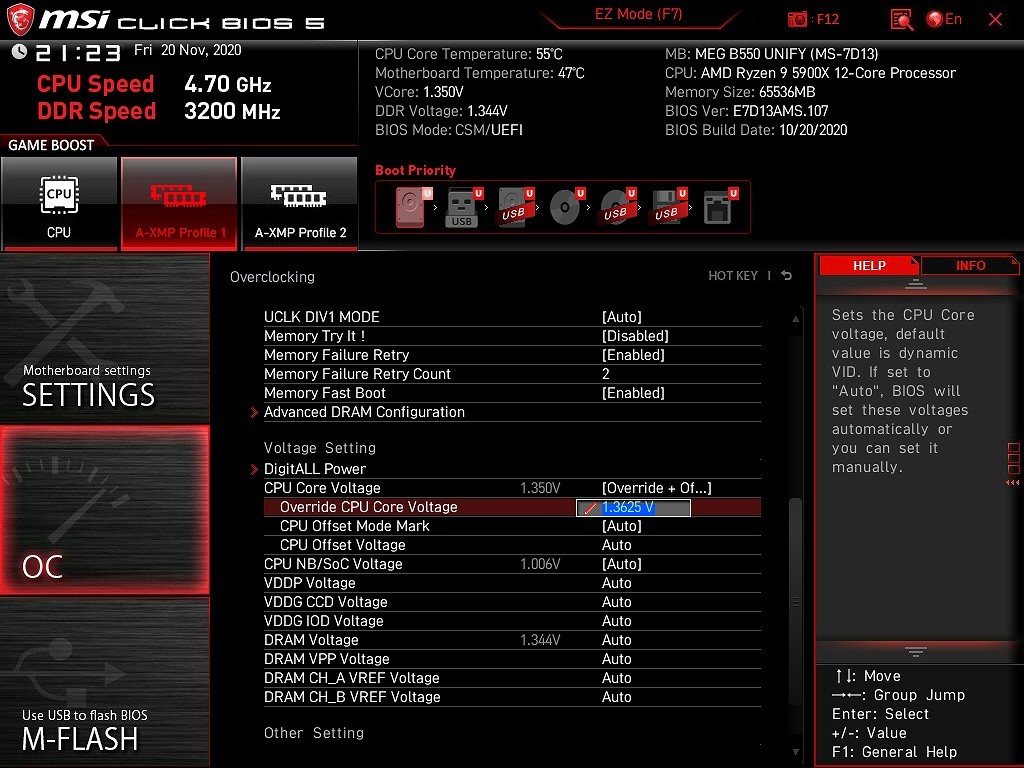The height and width of the screenshot is (768, 1024).
Task: Select DRAM CH_B VREF Voltage setting
Action: coord(512,696)
